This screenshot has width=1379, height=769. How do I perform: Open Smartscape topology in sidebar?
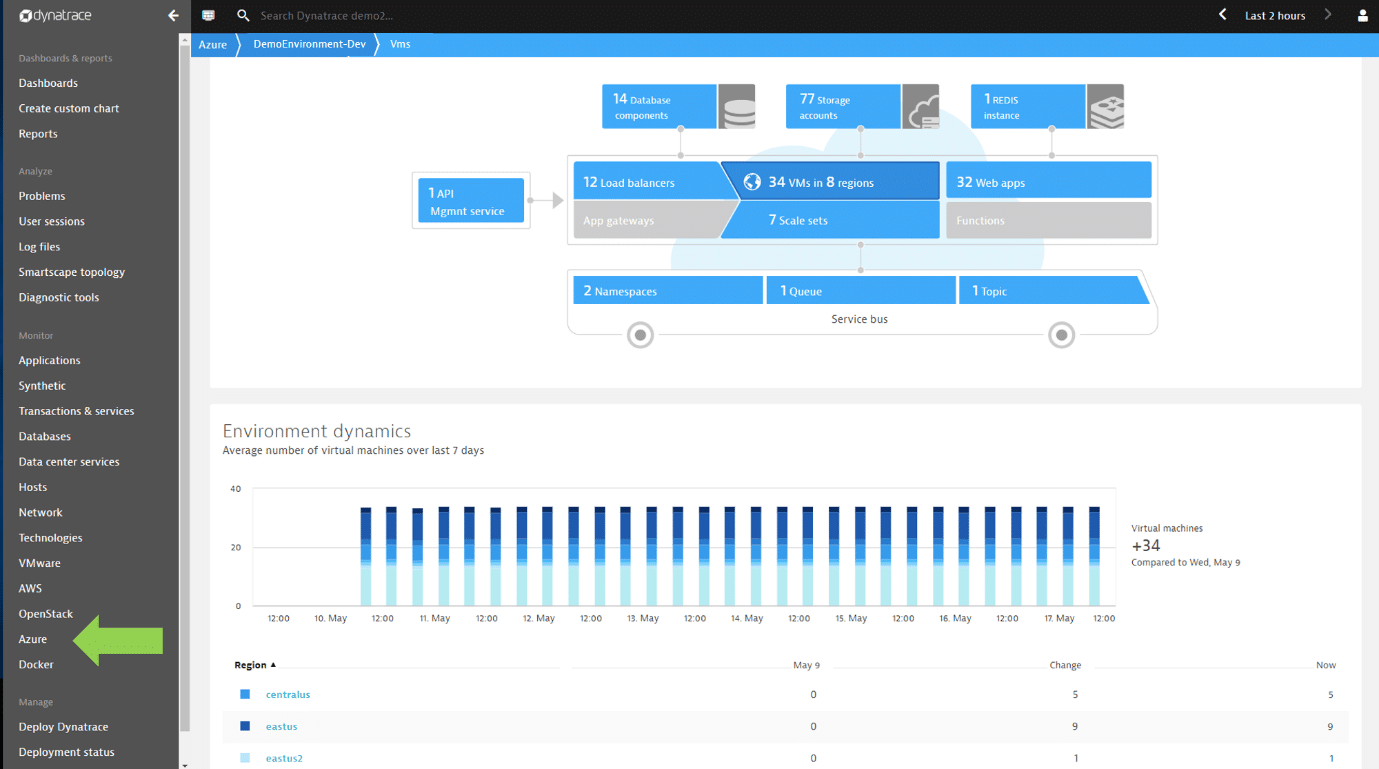[x=72, y=272]
